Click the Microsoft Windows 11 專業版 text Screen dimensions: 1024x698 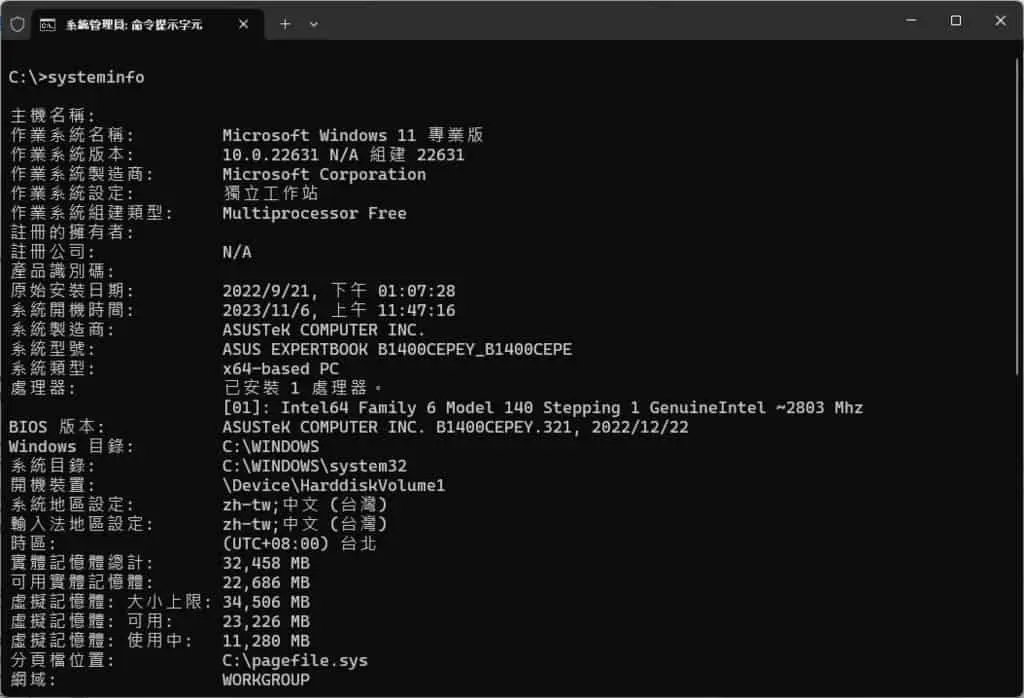pyautogui.click(x=353, y=135)
